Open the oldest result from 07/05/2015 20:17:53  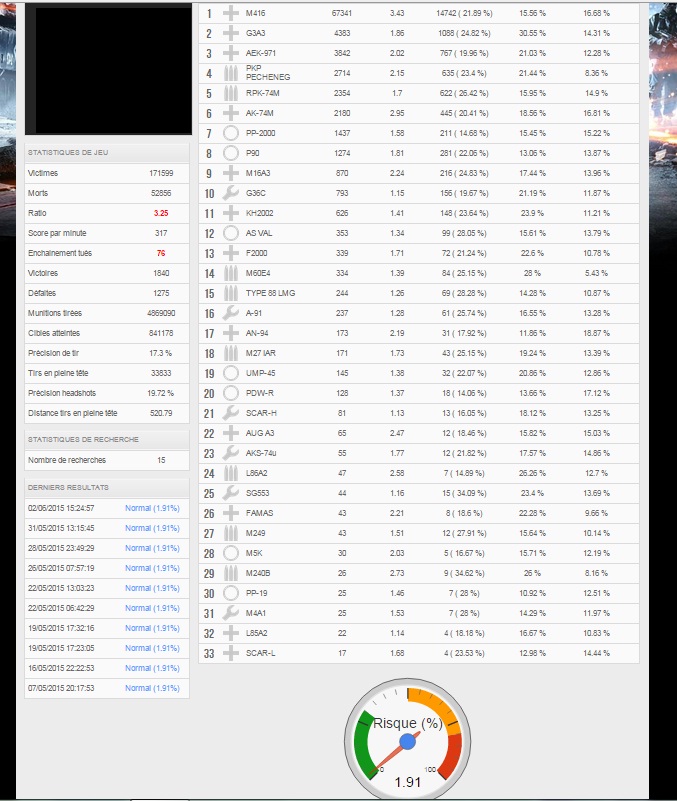(151, 688)
